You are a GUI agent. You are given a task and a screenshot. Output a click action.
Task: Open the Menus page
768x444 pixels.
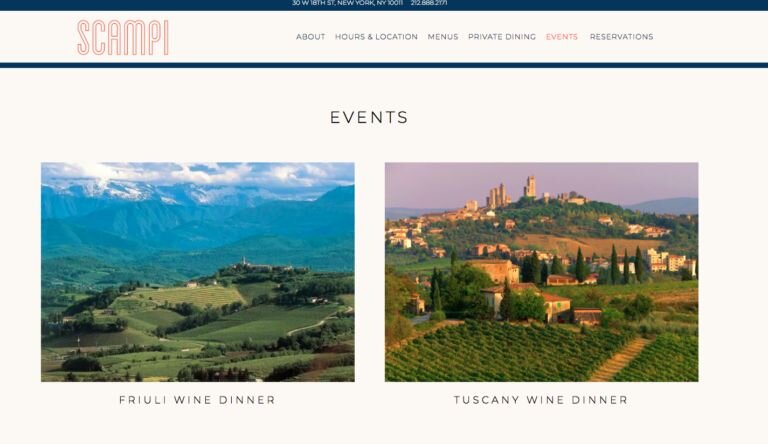coord(443,37)
